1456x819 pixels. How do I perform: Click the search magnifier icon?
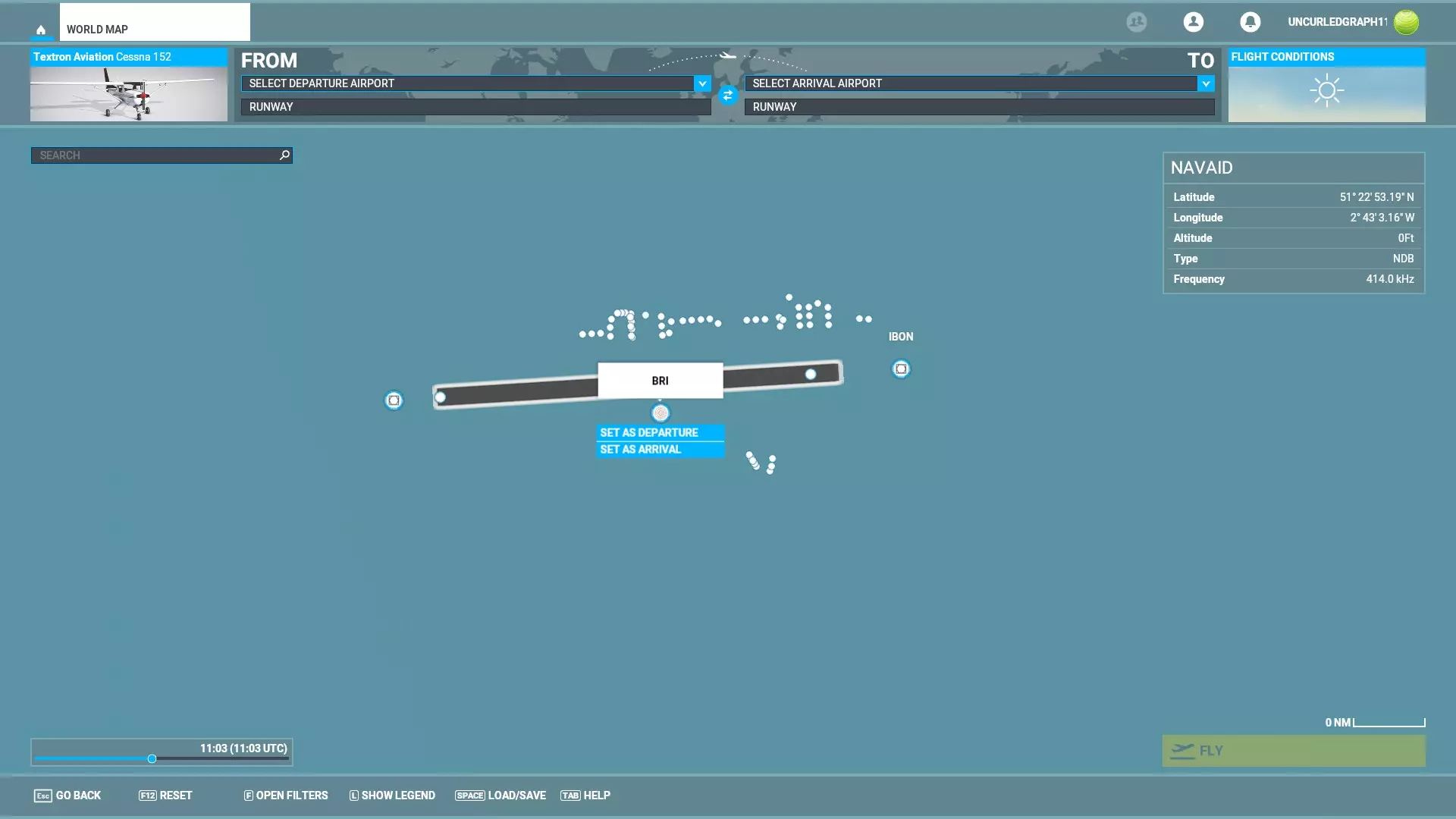click(x=284, y=155)
